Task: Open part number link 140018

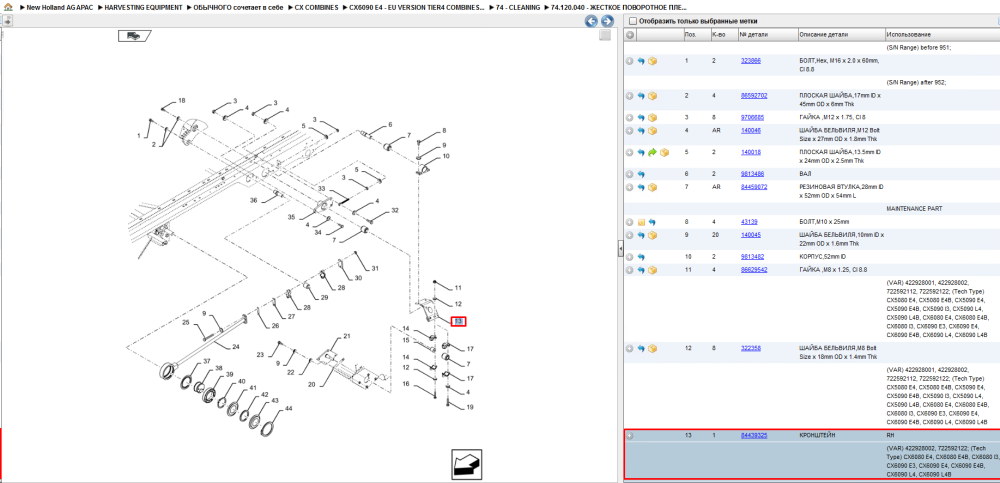Action: pyautogui.click(x=751, y=152)
